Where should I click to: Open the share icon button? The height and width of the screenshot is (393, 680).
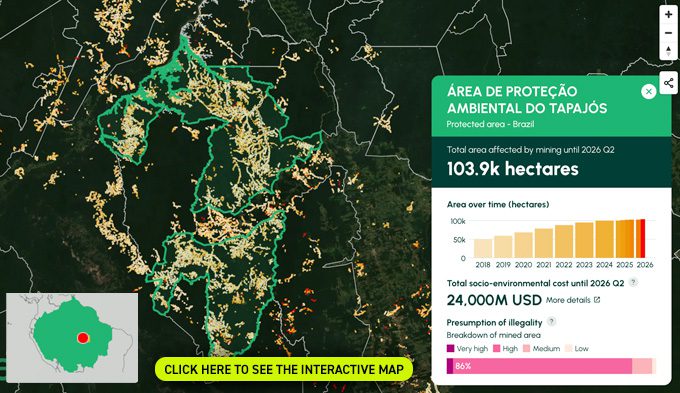(668, 82)
